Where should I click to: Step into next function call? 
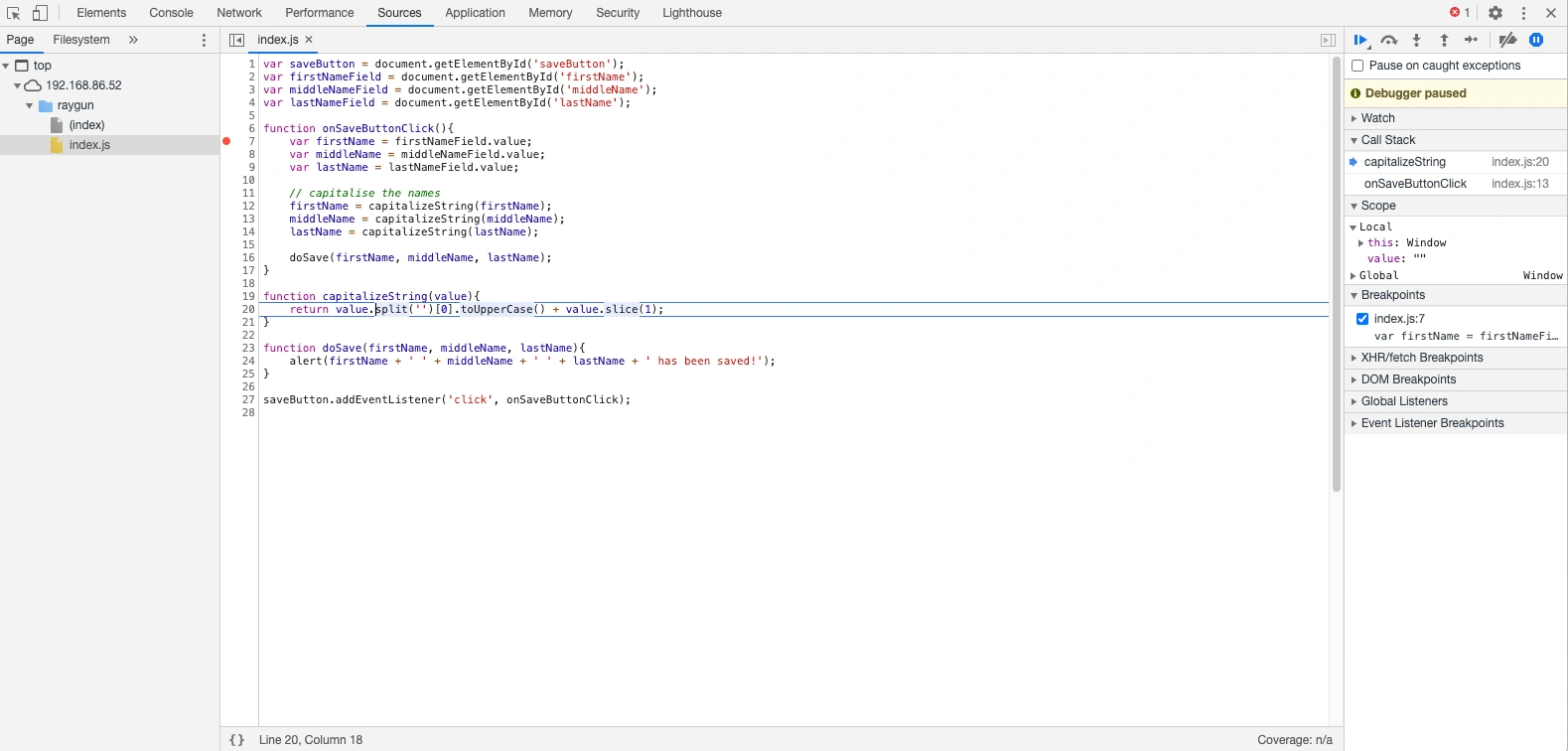1417,40
